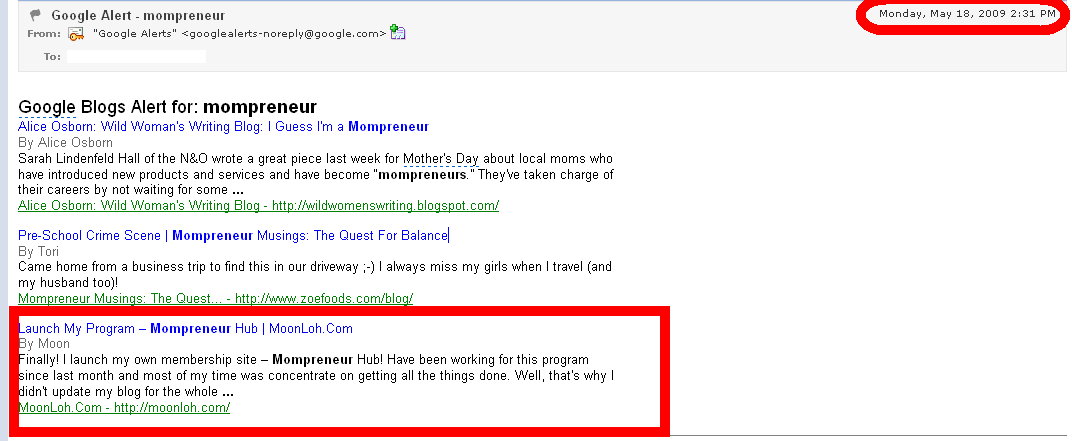Click the membership site snippet paragraph

click(x=316, y=376)
